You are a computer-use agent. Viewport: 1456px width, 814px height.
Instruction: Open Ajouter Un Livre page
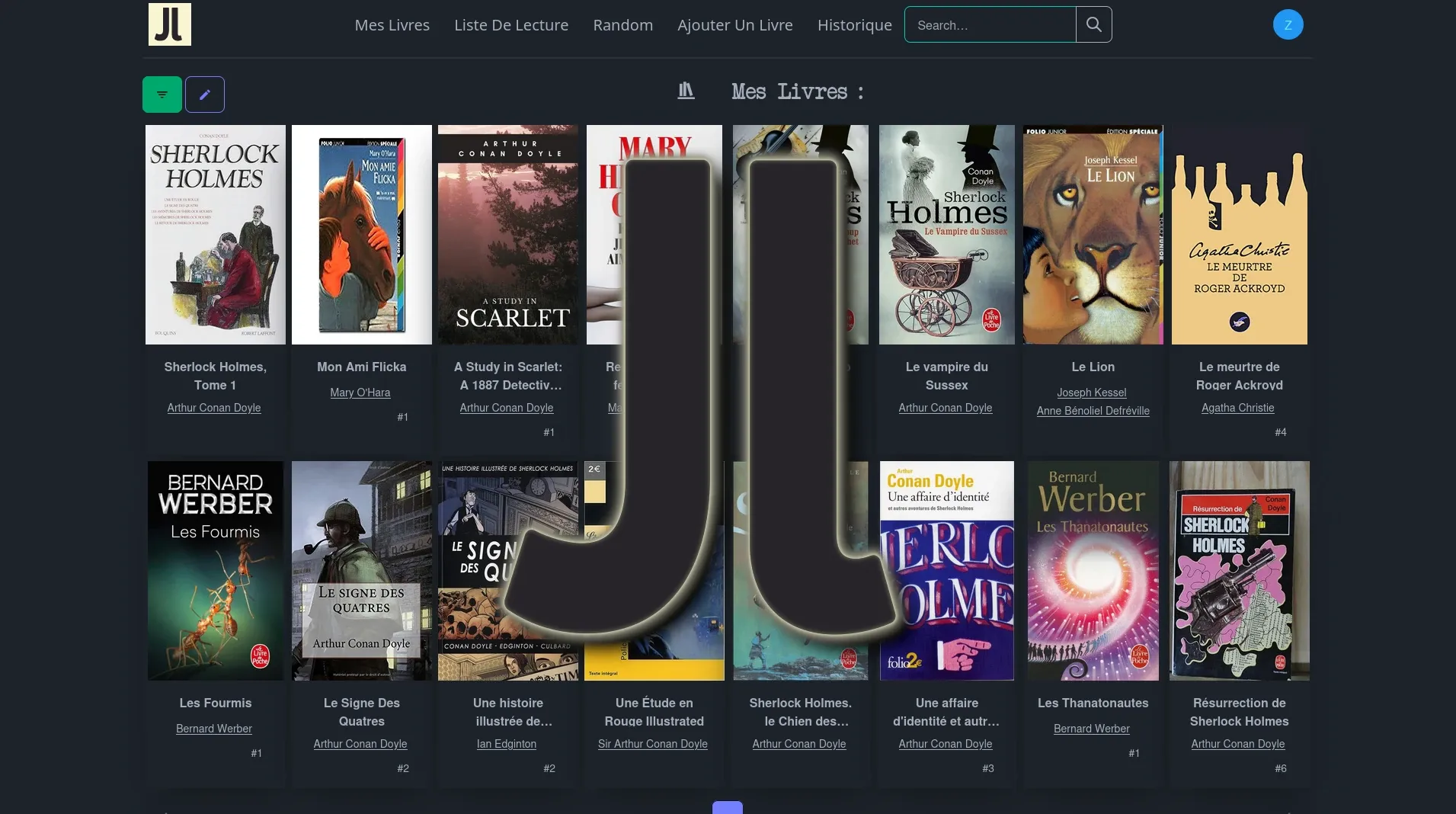(x=734, y=25)
